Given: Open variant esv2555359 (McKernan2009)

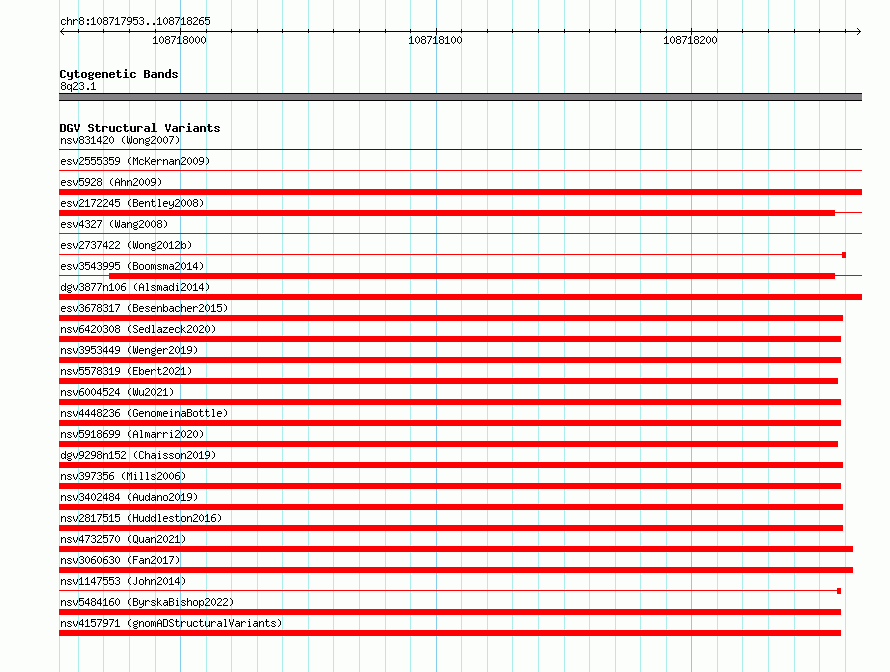Looking at the screenshot, I should pyautogui.click(x=135, y=161).
